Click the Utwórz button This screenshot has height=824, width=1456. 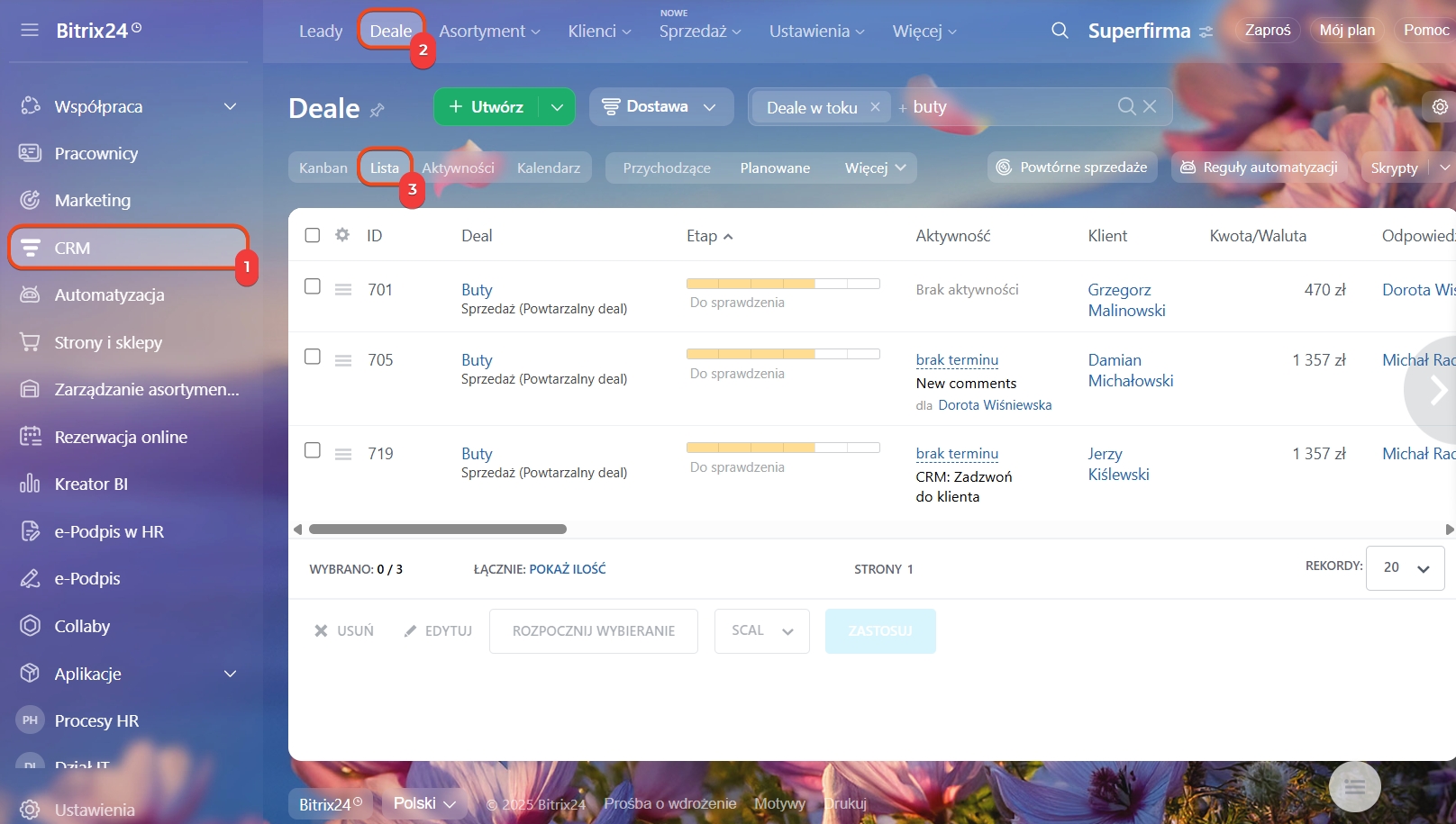point(487,107)
